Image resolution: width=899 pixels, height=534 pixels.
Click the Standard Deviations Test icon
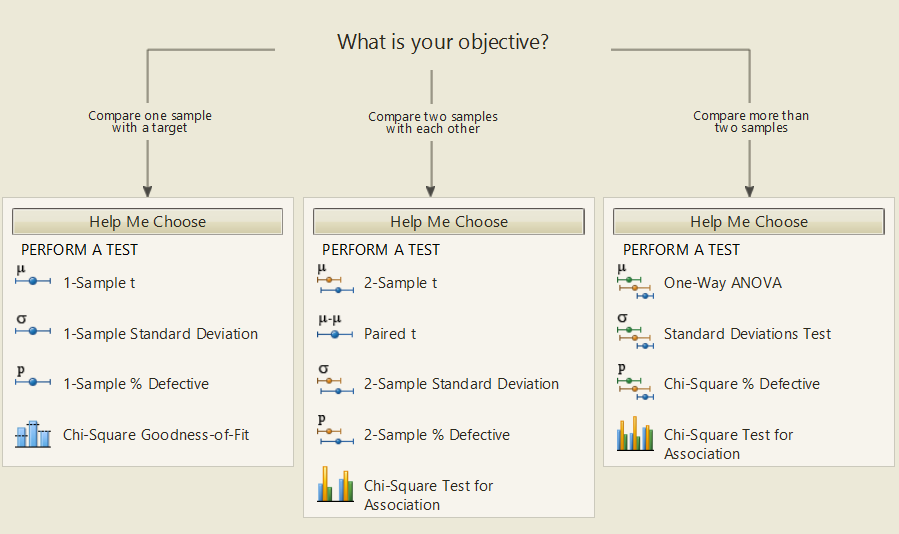(x=634, y=332)
